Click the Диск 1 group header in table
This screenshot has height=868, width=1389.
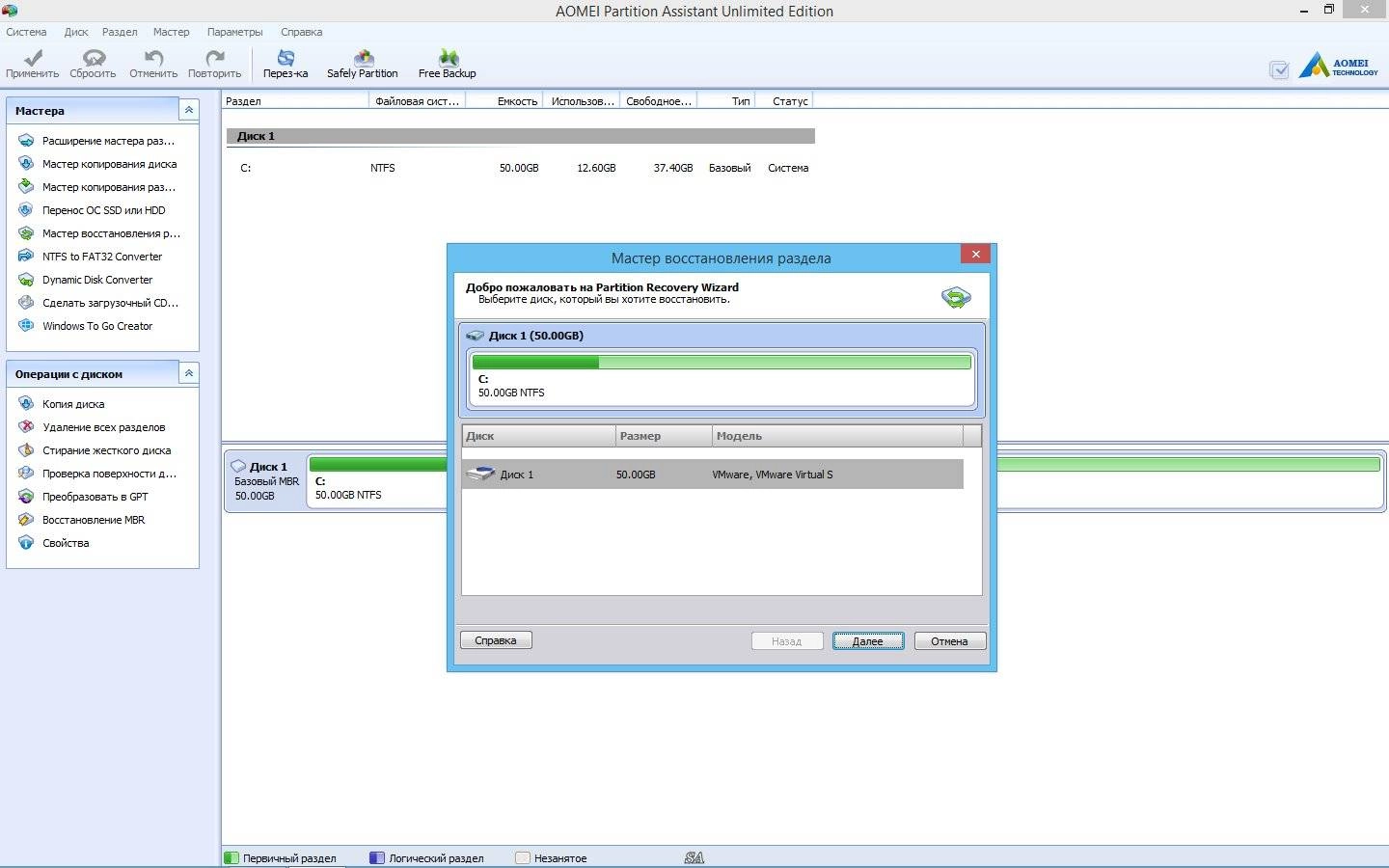(x=521, y=136)
